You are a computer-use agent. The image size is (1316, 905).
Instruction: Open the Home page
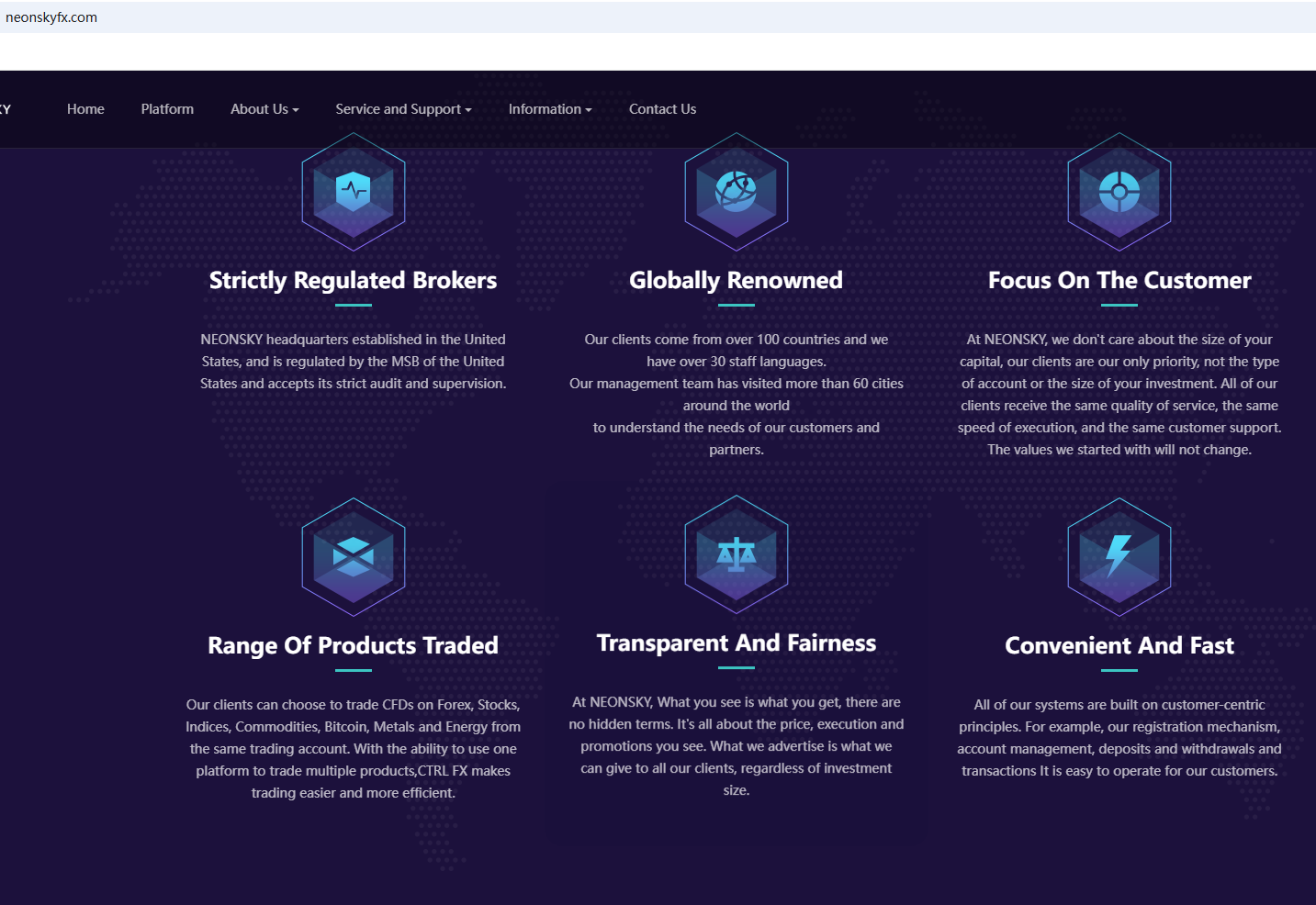pyautogui.click(x=85, y=109)
